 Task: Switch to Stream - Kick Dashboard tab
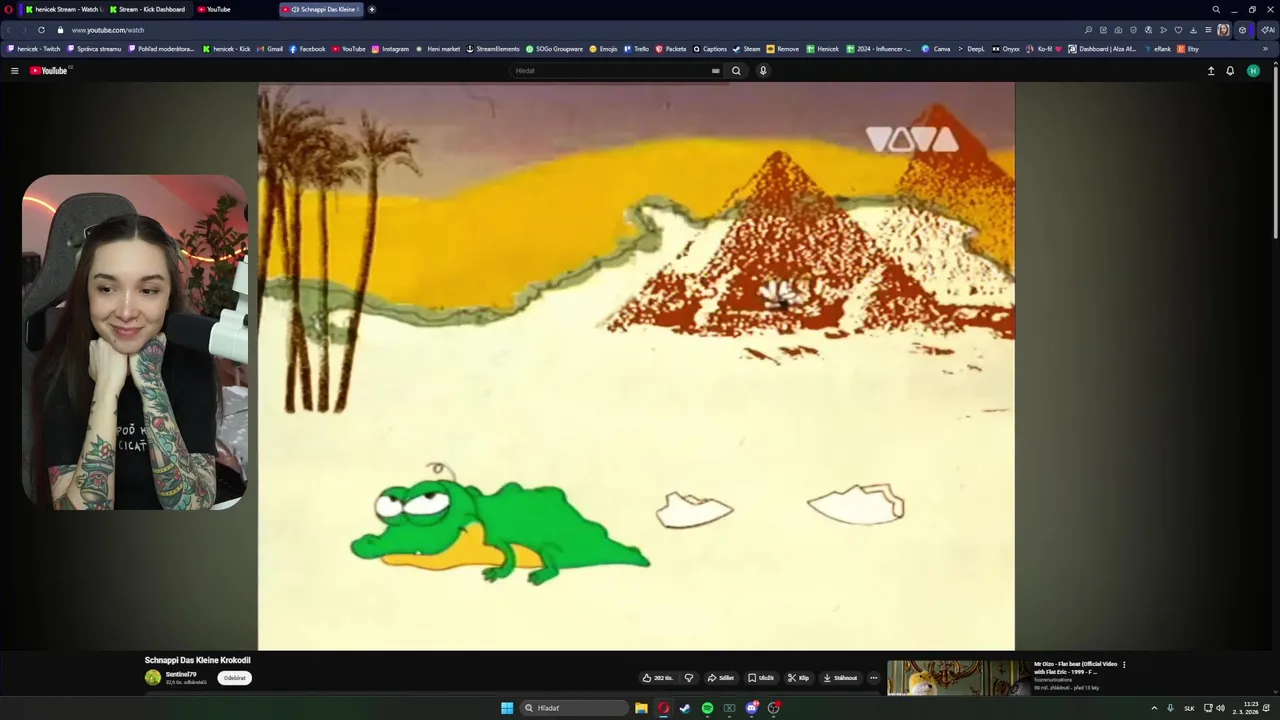point(148,9)
